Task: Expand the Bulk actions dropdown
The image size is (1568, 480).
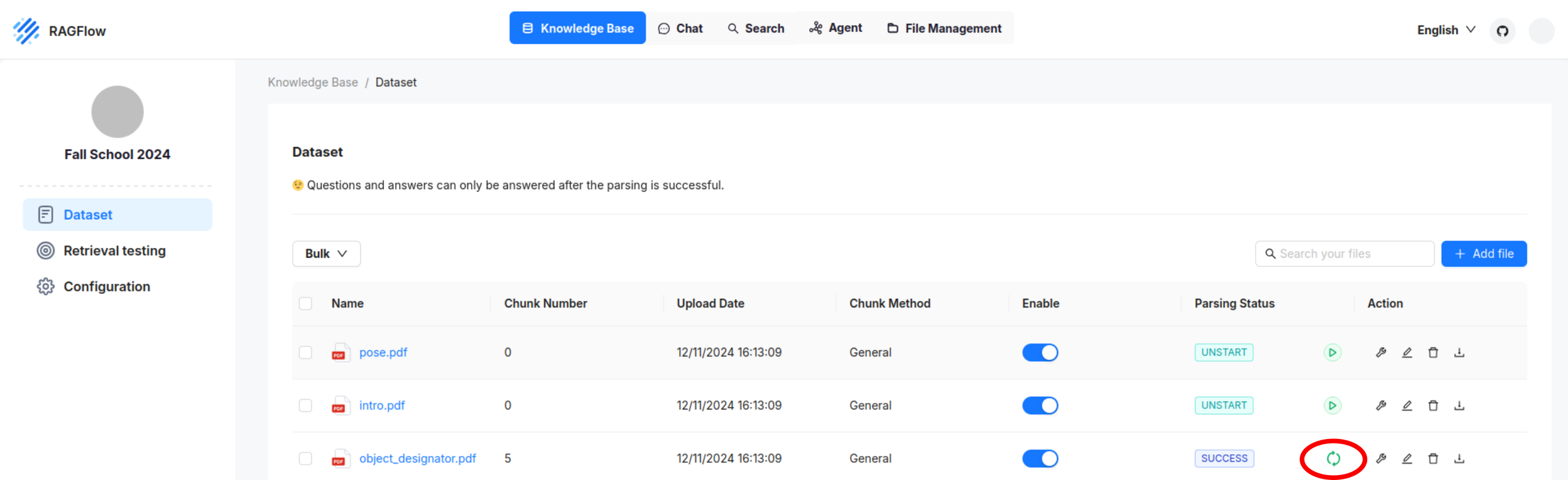Action: point(326,253)
